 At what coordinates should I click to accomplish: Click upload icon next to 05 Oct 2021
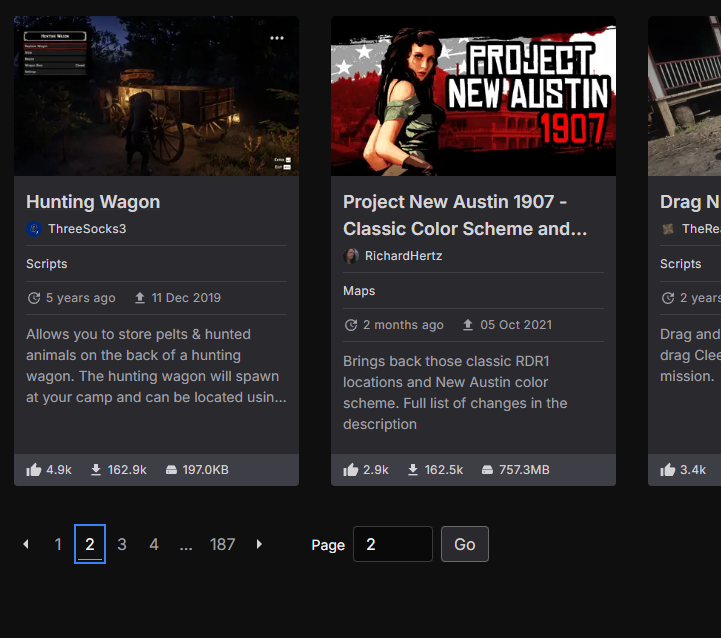point(468,325)
